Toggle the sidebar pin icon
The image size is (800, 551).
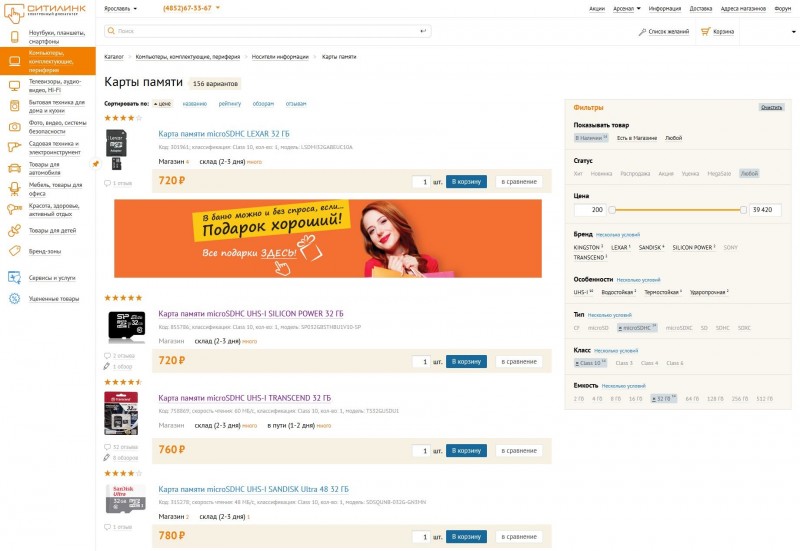(x=95, y=164)
